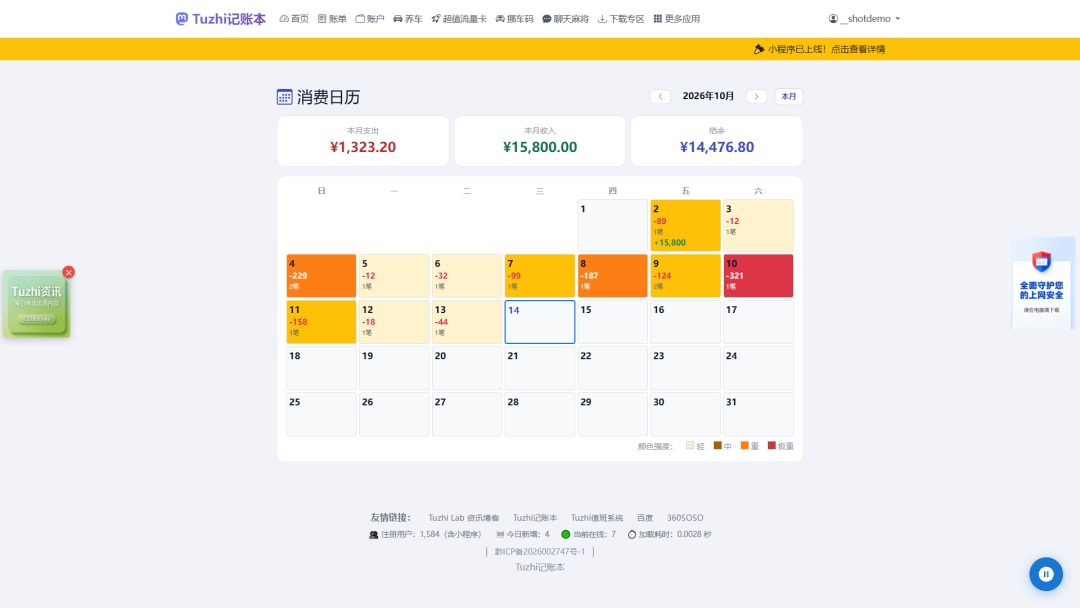Click the 本月支出 ¥1,323.20 card
This screenshot has width=1080, height=608.
click(x=363, y=140)
